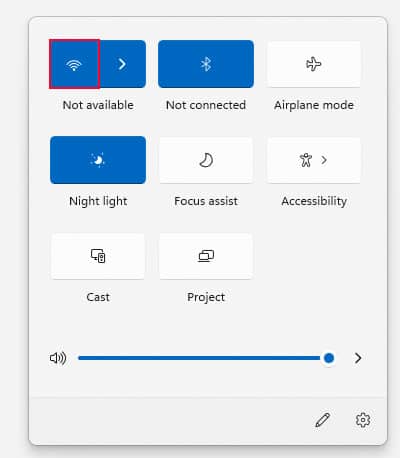Toggle Wi-Fi using the wireless icon
Screen dimensions: 400x458
(x=74, y=64)
